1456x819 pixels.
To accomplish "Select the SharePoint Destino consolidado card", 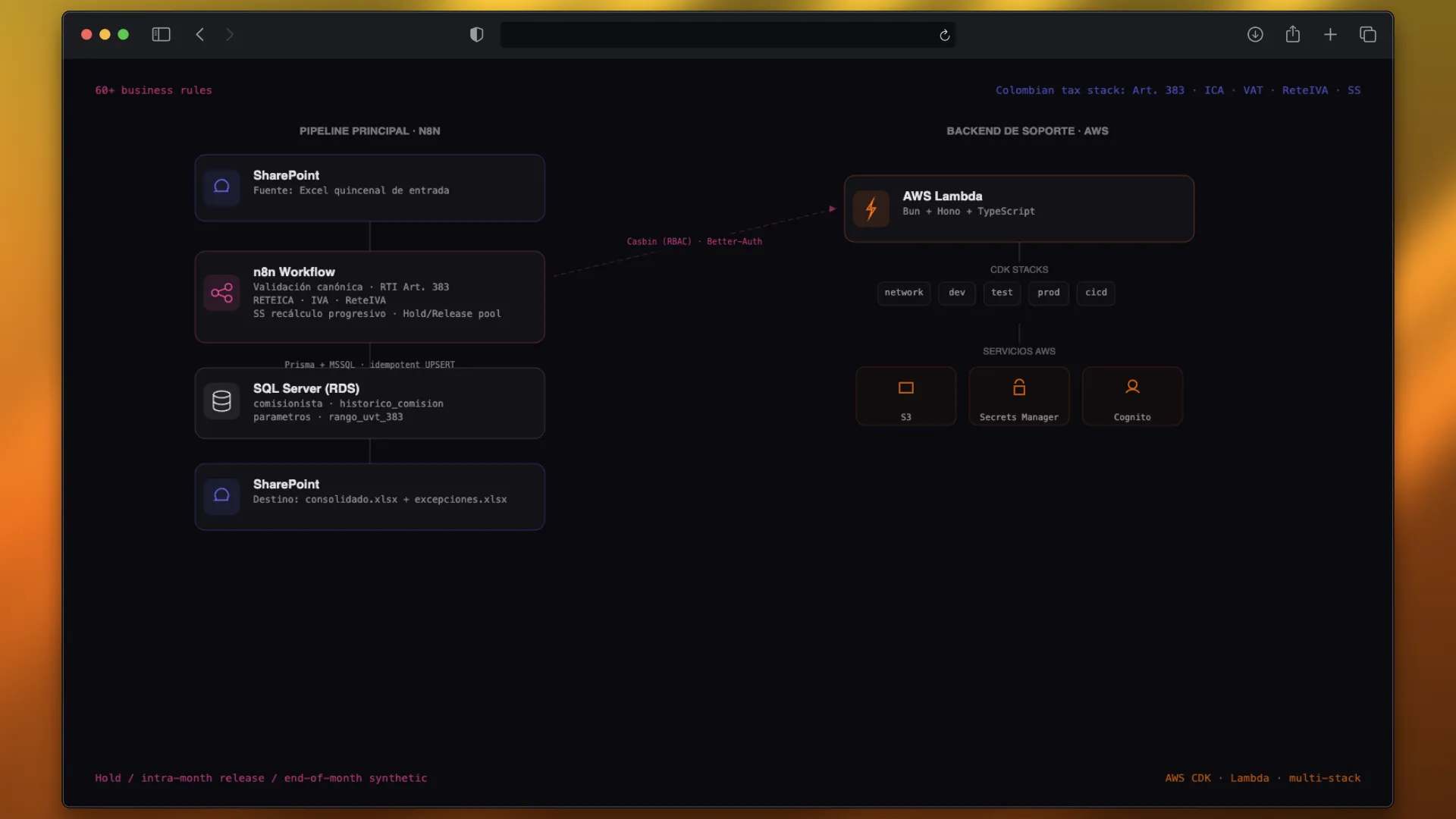I will [370, 497].
